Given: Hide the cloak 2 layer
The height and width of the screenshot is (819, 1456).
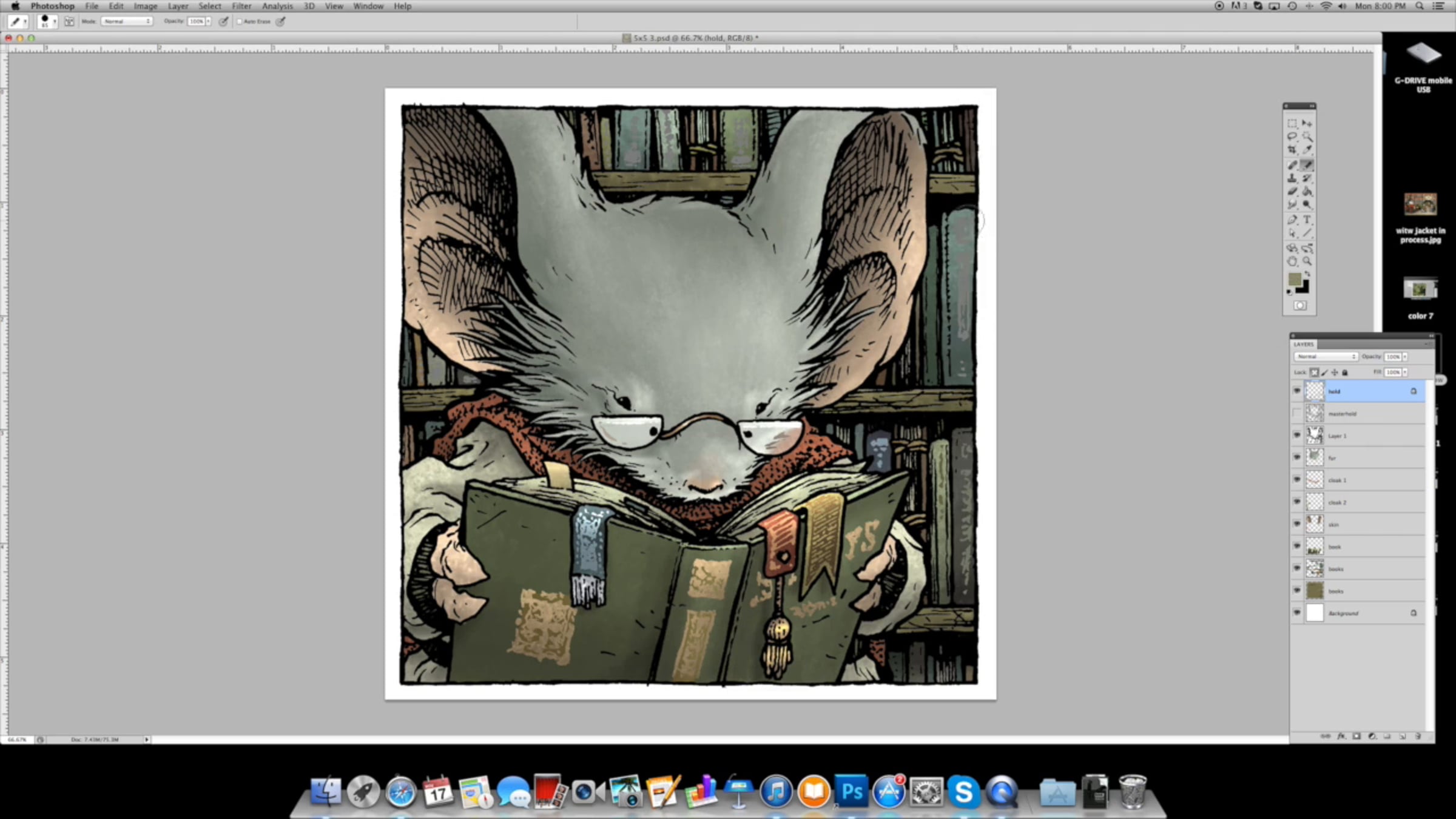Looking at the screenshot, I should click(x=1297, y=502).
